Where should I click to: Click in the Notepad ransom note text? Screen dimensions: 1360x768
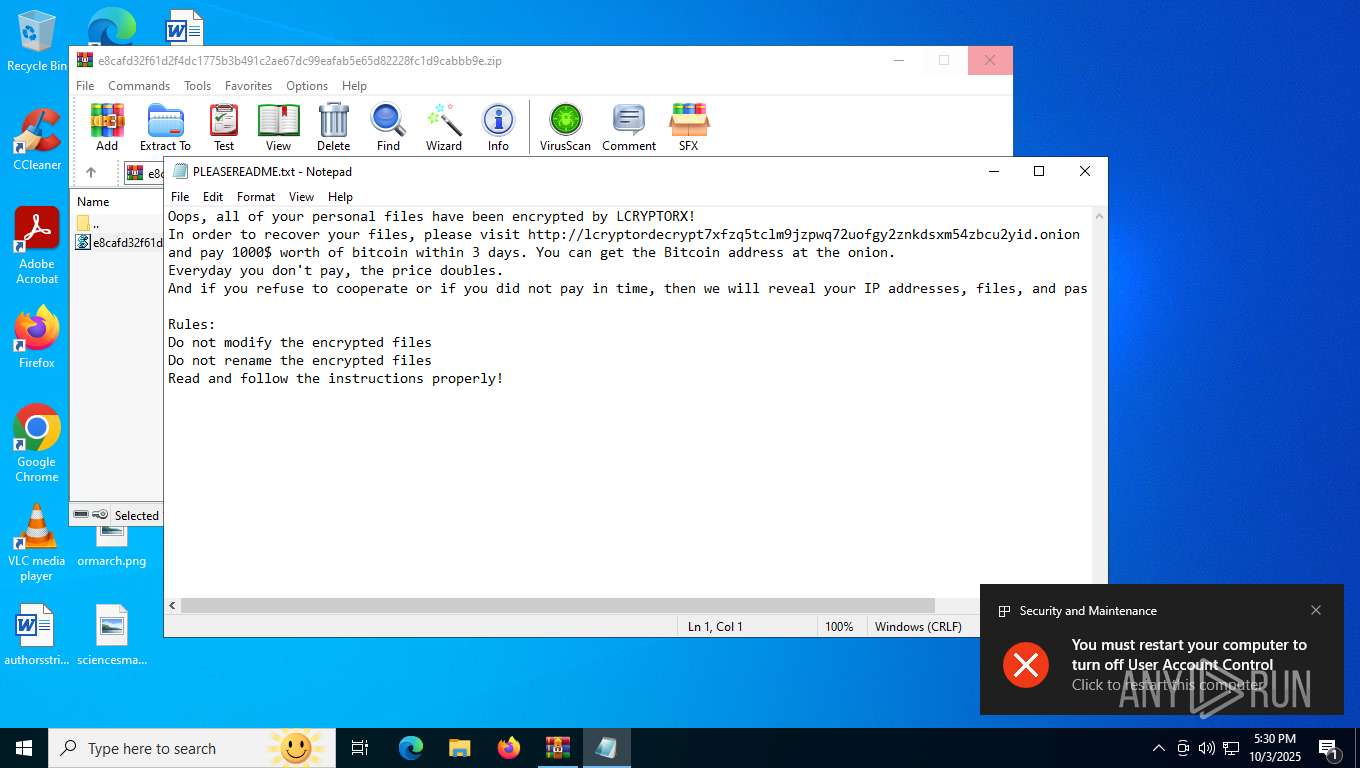628,400
